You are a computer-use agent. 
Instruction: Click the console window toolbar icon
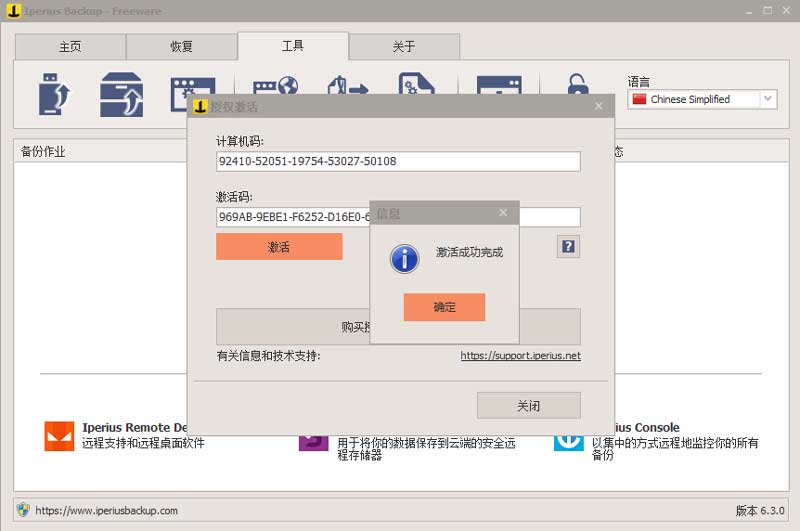pos(499,85)
